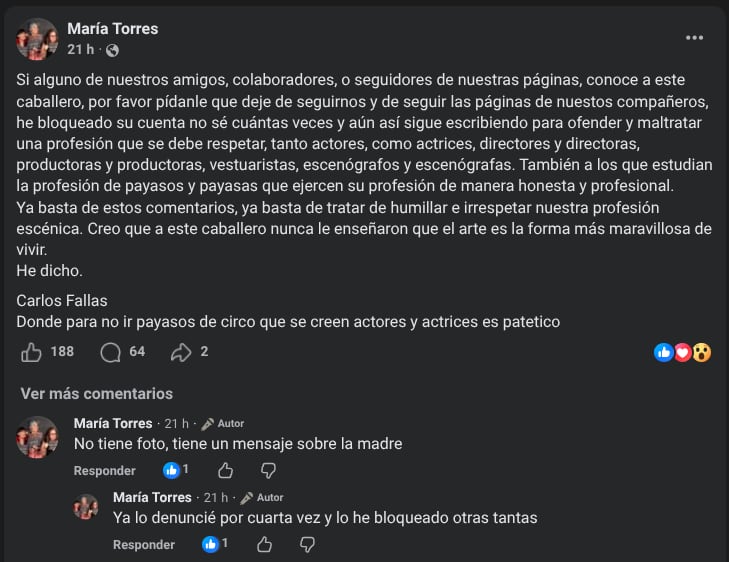The width and height of the screenshot is (729, 562).
Task: Click Responder under the first comment
Action: [x=105, y=471]
